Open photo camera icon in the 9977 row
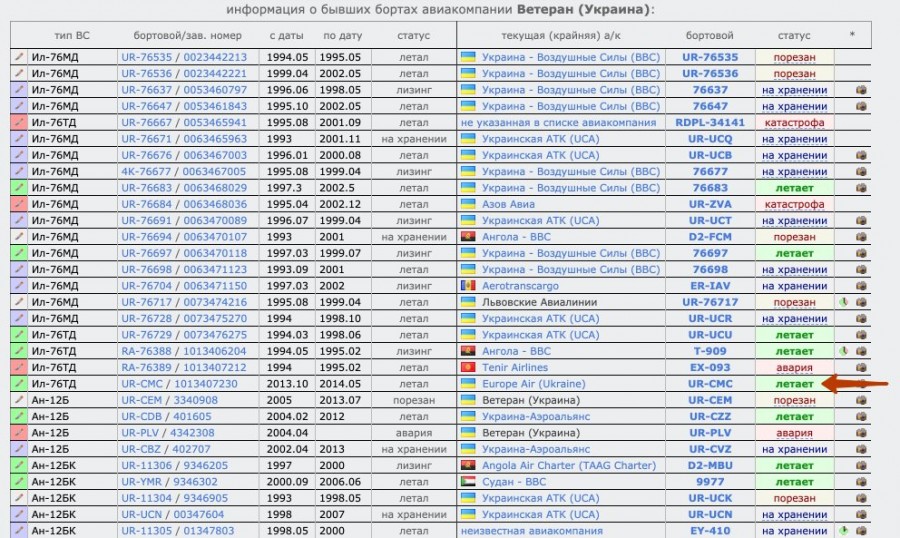The width and height of the screenshot is (900, 538). coord(861,482)
